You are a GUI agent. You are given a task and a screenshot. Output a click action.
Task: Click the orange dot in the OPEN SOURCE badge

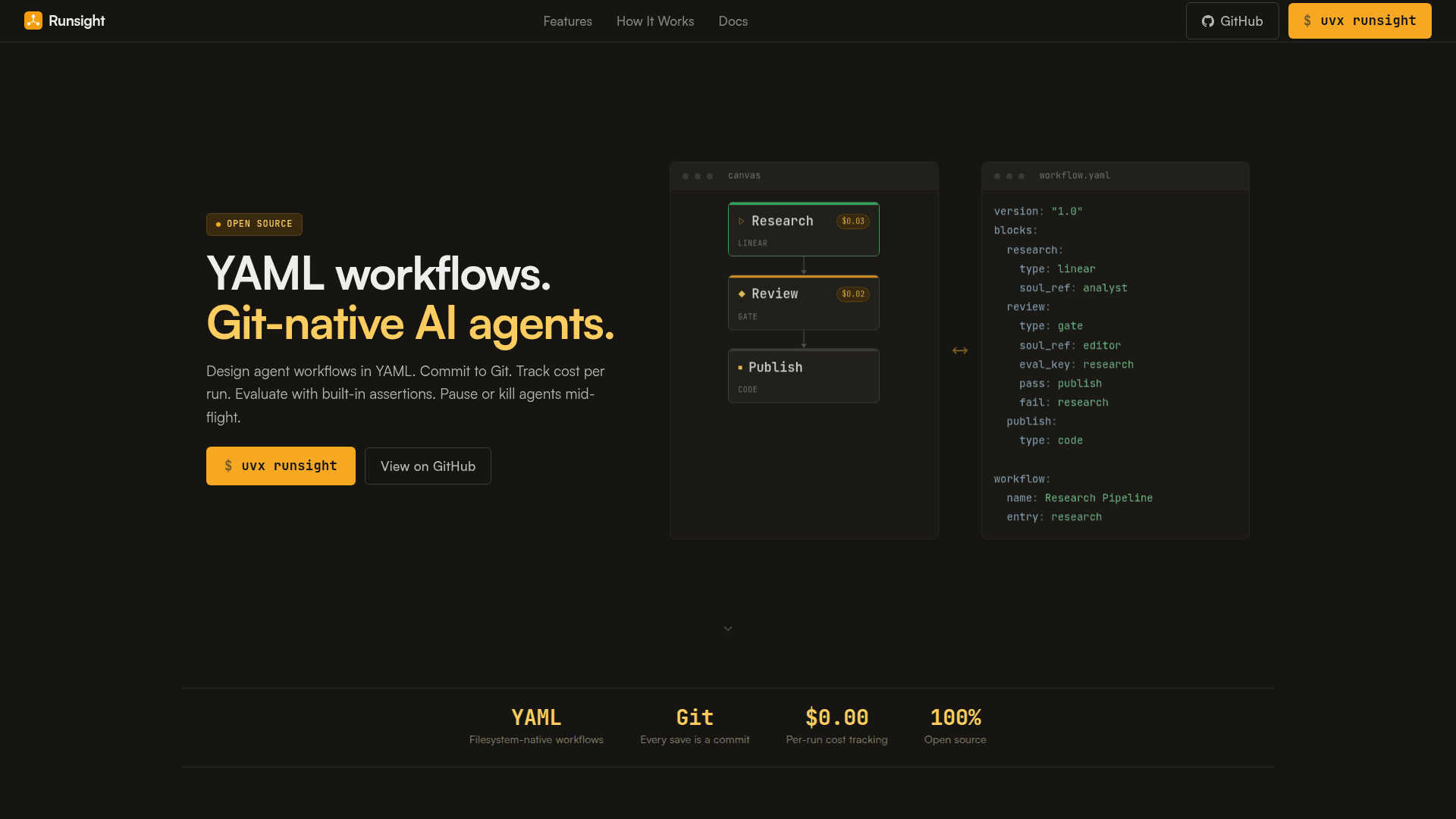click(219, 224)
